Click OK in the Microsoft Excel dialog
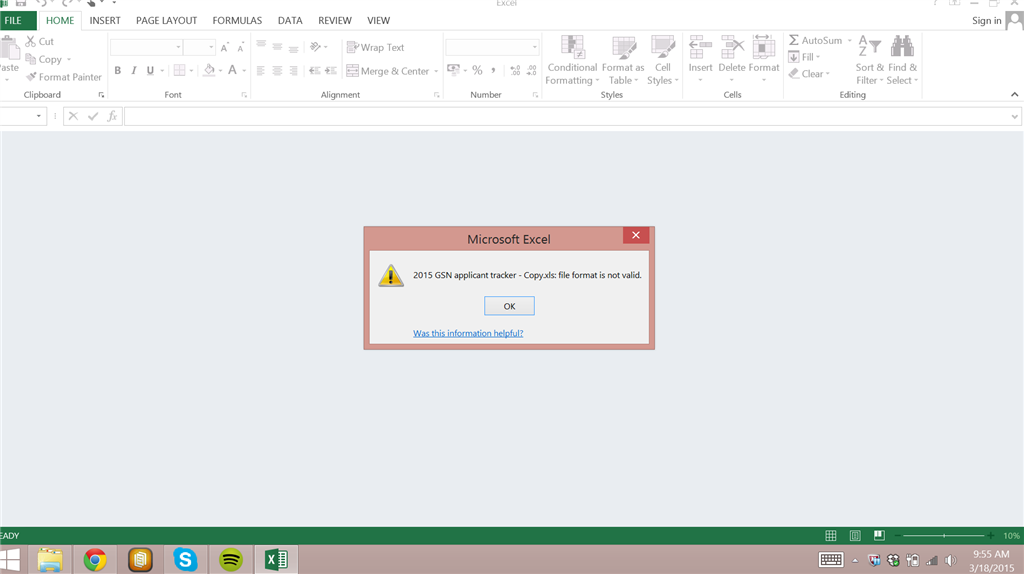The height and width of the screenshot is (574, 1024). point(509,306)
